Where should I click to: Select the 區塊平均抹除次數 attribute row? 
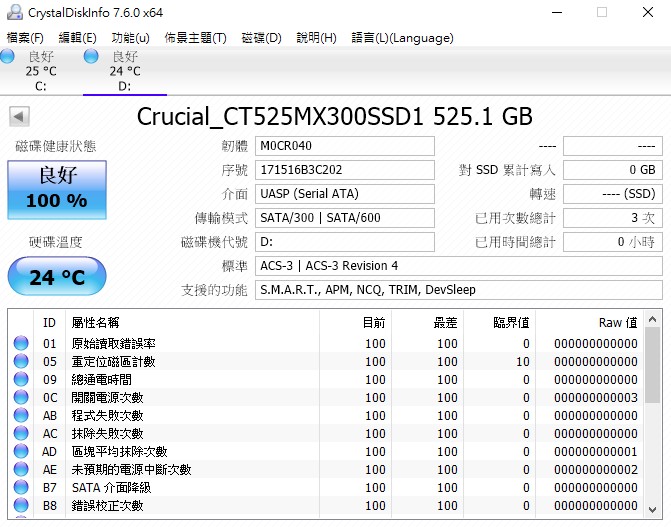click(327, 451)
